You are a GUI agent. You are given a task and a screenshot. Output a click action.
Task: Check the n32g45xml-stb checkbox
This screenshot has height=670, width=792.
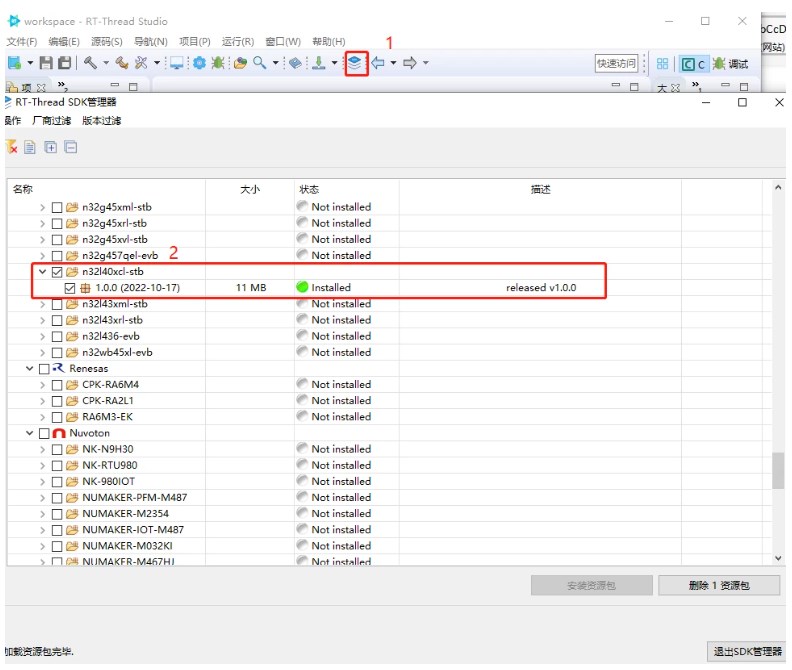57,208
